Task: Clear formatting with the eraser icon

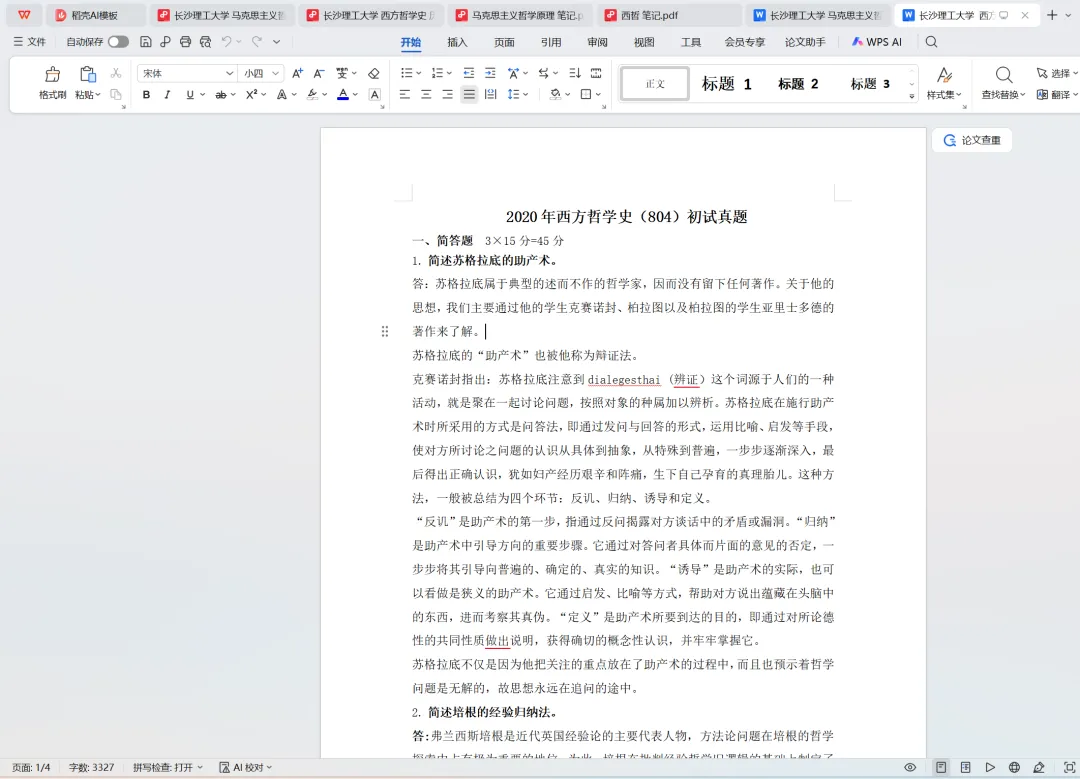Action: click(374, 73)
